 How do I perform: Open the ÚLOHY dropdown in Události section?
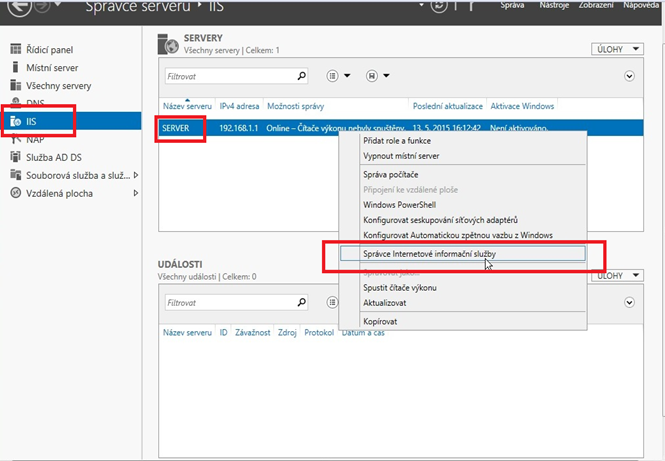[x=617, y=276]
